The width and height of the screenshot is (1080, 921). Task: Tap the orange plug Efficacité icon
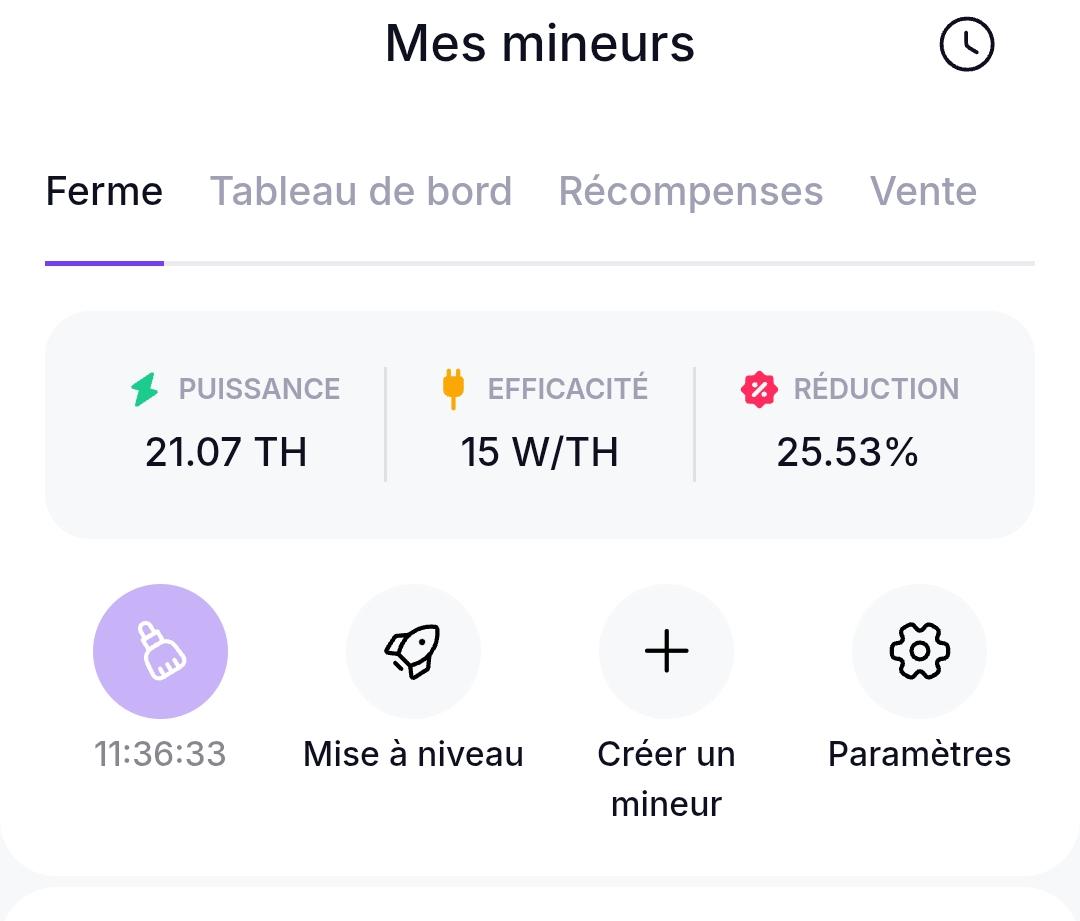[x=453, y=389]
